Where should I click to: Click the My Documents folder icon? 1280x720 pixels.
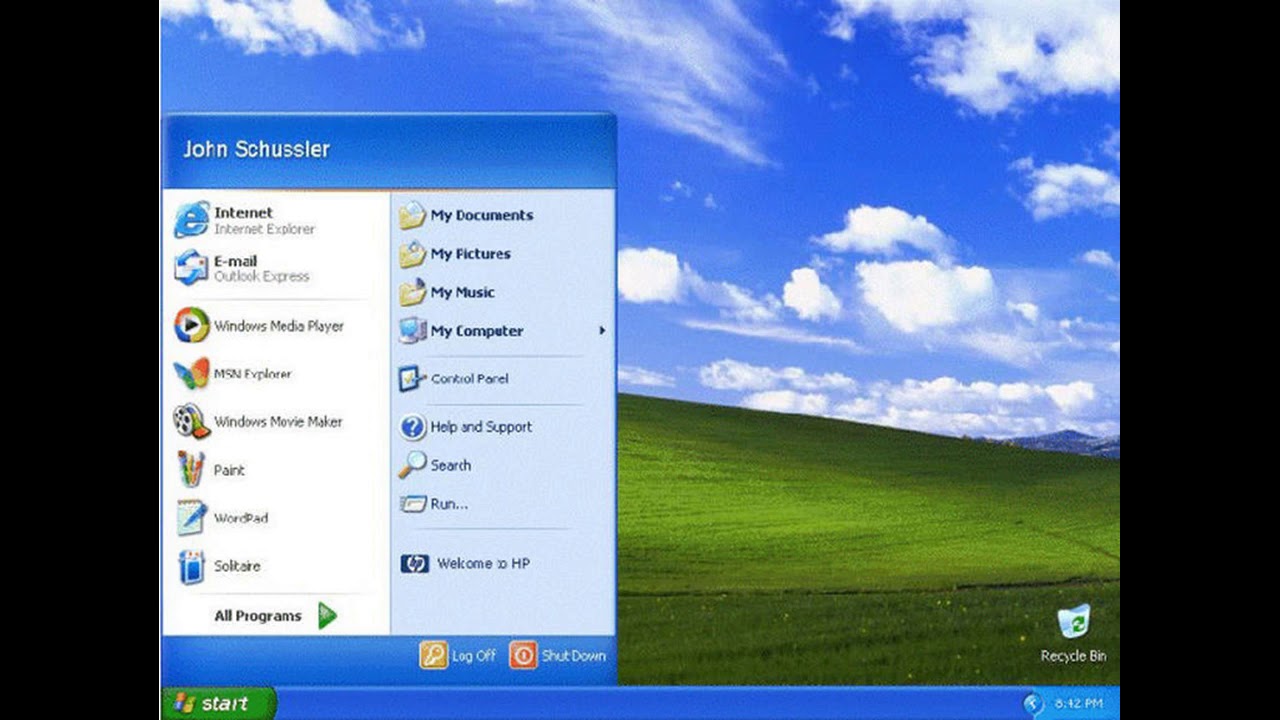(413, 215)
